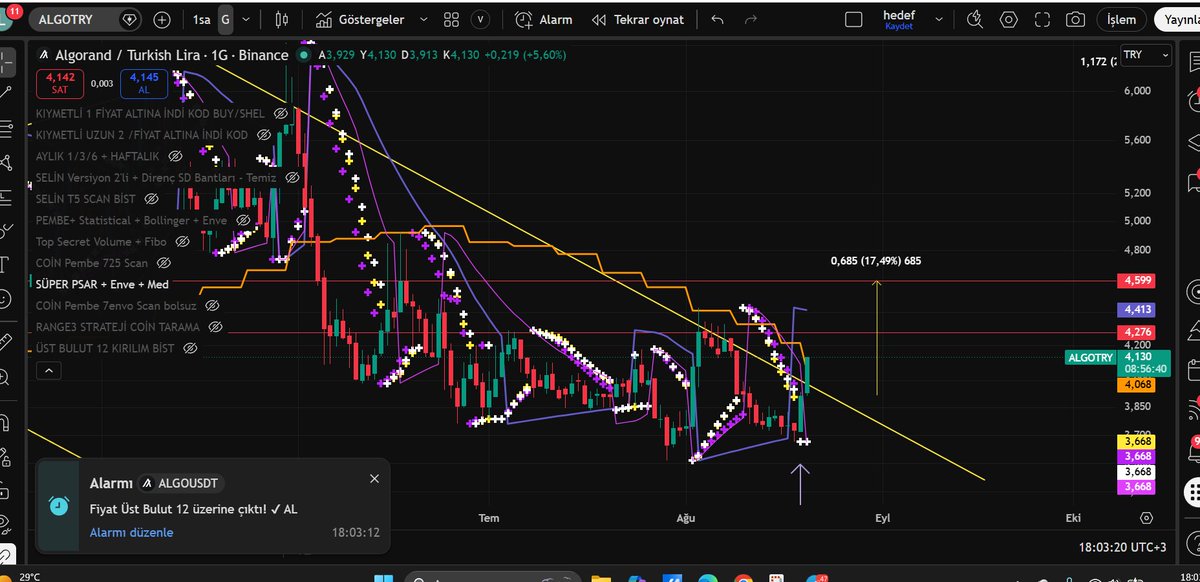This screenshot has height=582, width=1200.
Task: Open the Göstergeler indicators menu
Action: click(360, 19)
